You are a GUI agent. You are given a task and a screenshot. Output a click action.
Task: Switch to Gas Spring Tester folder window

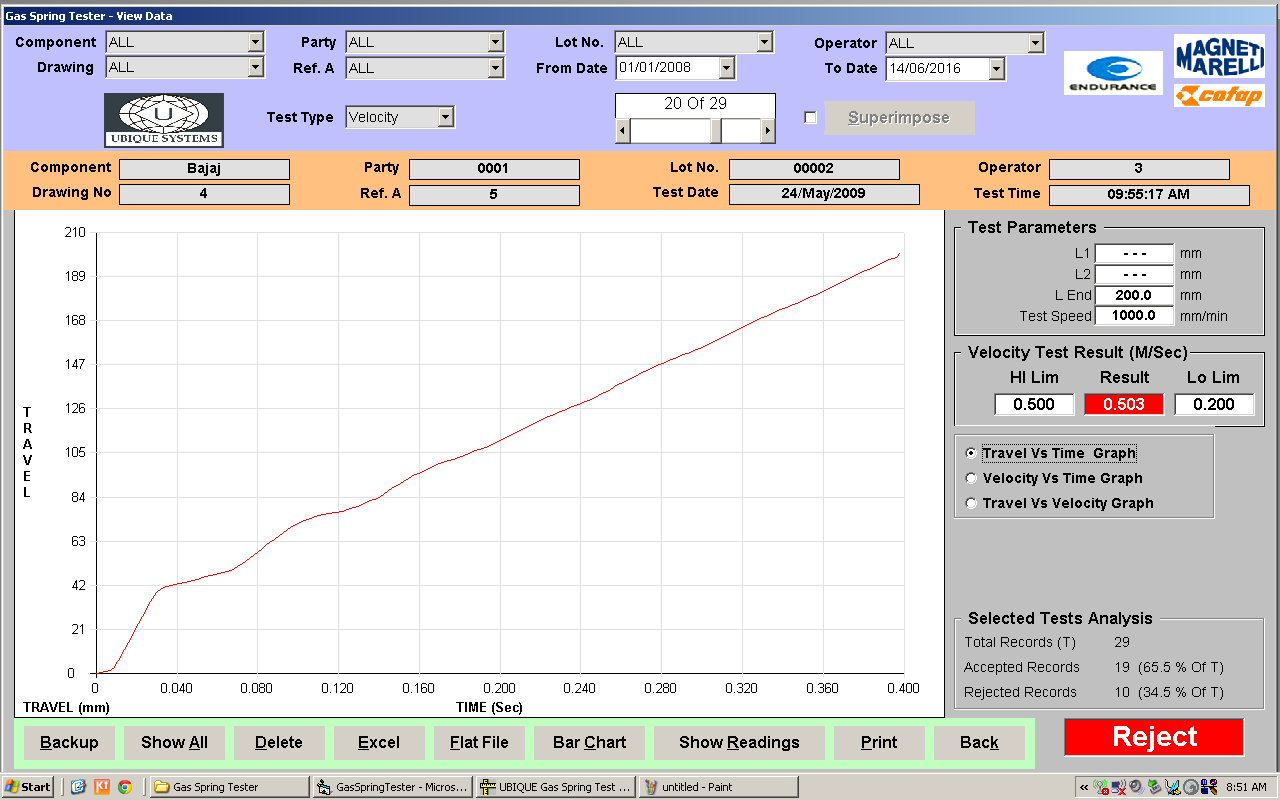coord(228,787)
